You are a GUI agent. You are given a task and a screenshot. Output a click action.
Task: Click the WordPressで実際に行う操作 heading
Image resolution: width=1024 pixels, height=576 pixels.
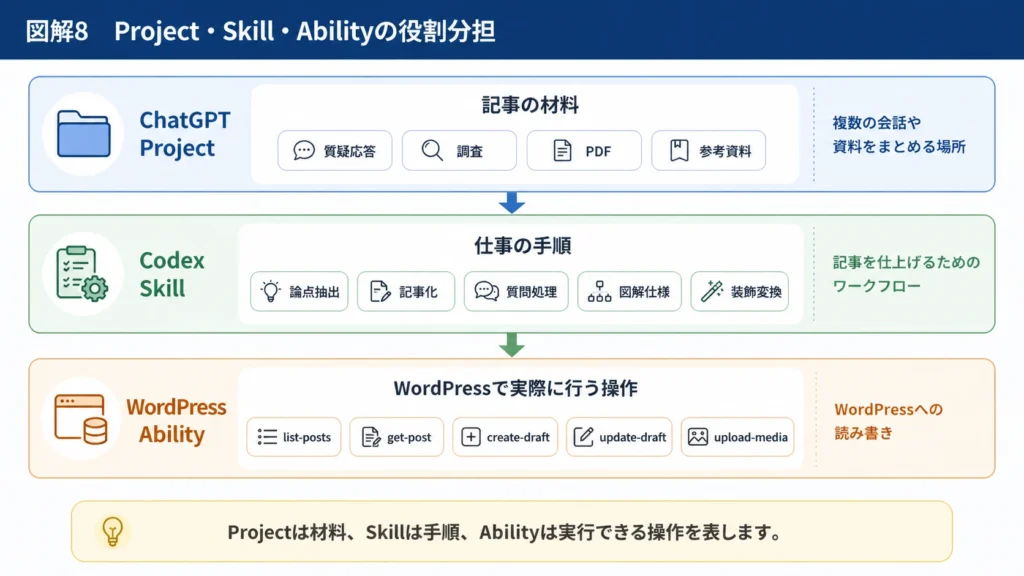point(515,389)
